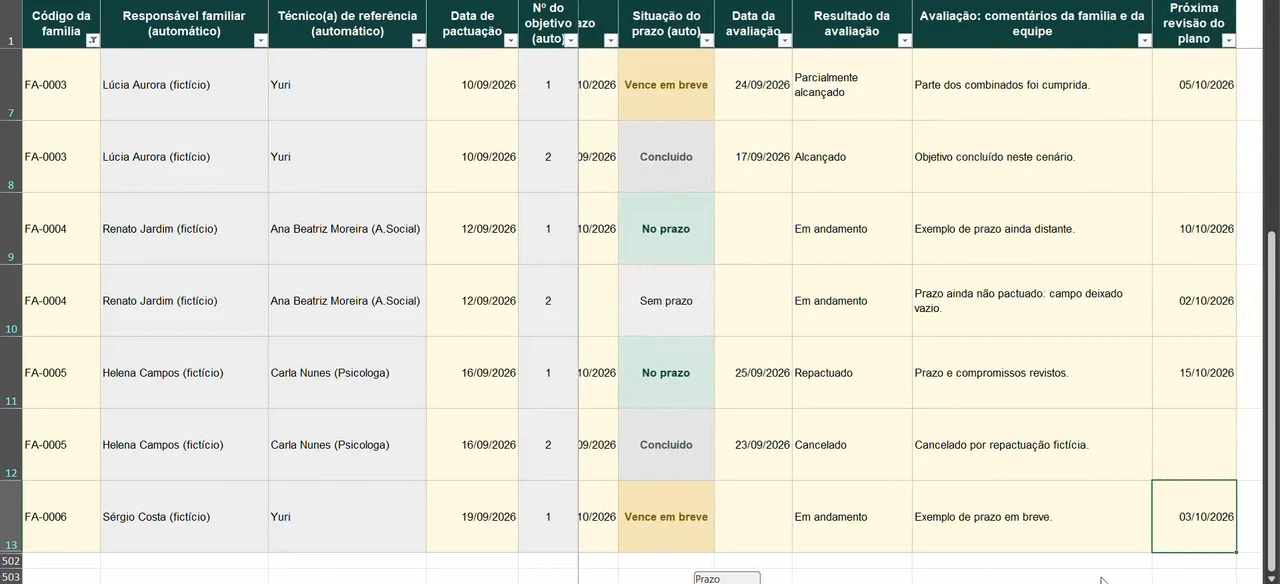Open the active filter on Código da família
The width and height of the screenshot is (1280, 584).
click(x=93, y=41)
